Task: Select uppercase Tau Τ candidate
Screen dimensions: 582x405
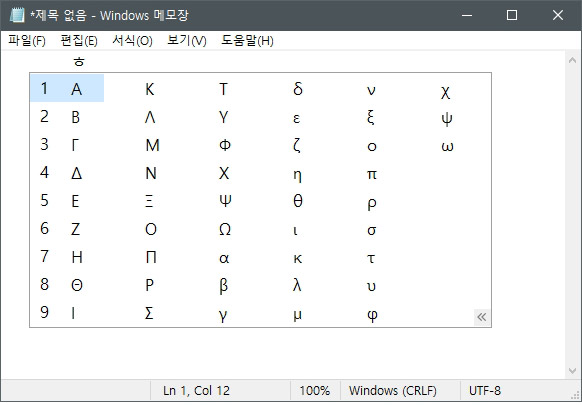Action: [x=223, y=89]
